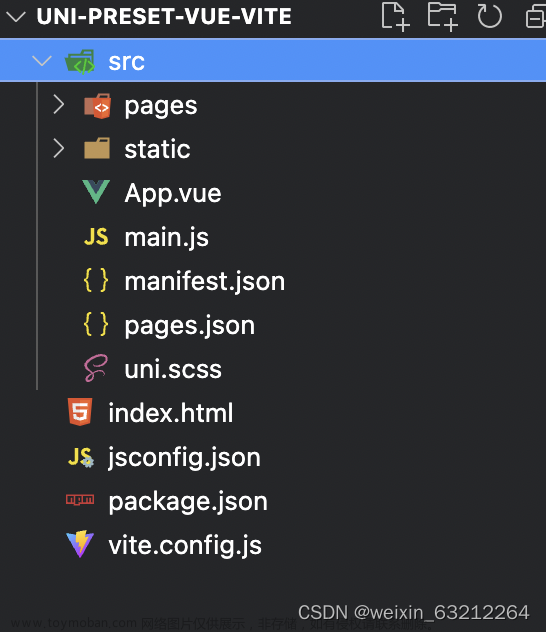Expand the pages folder chevron
The image size is (546, 632).
point(59,105)
